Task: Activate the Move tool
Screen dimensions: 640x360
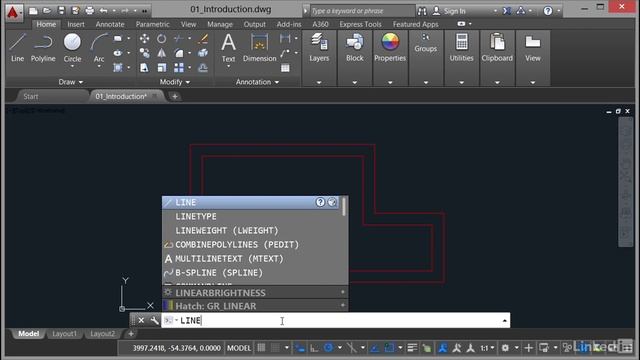Action: tap(144, 39)
